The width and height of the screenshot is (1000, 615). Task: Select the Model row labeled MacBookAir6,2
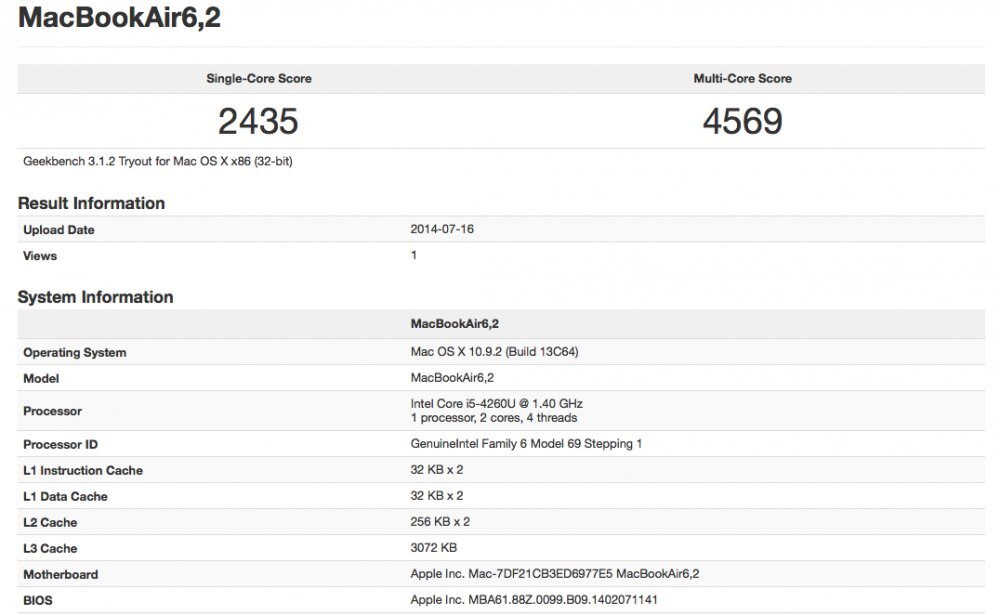[42, 378]
